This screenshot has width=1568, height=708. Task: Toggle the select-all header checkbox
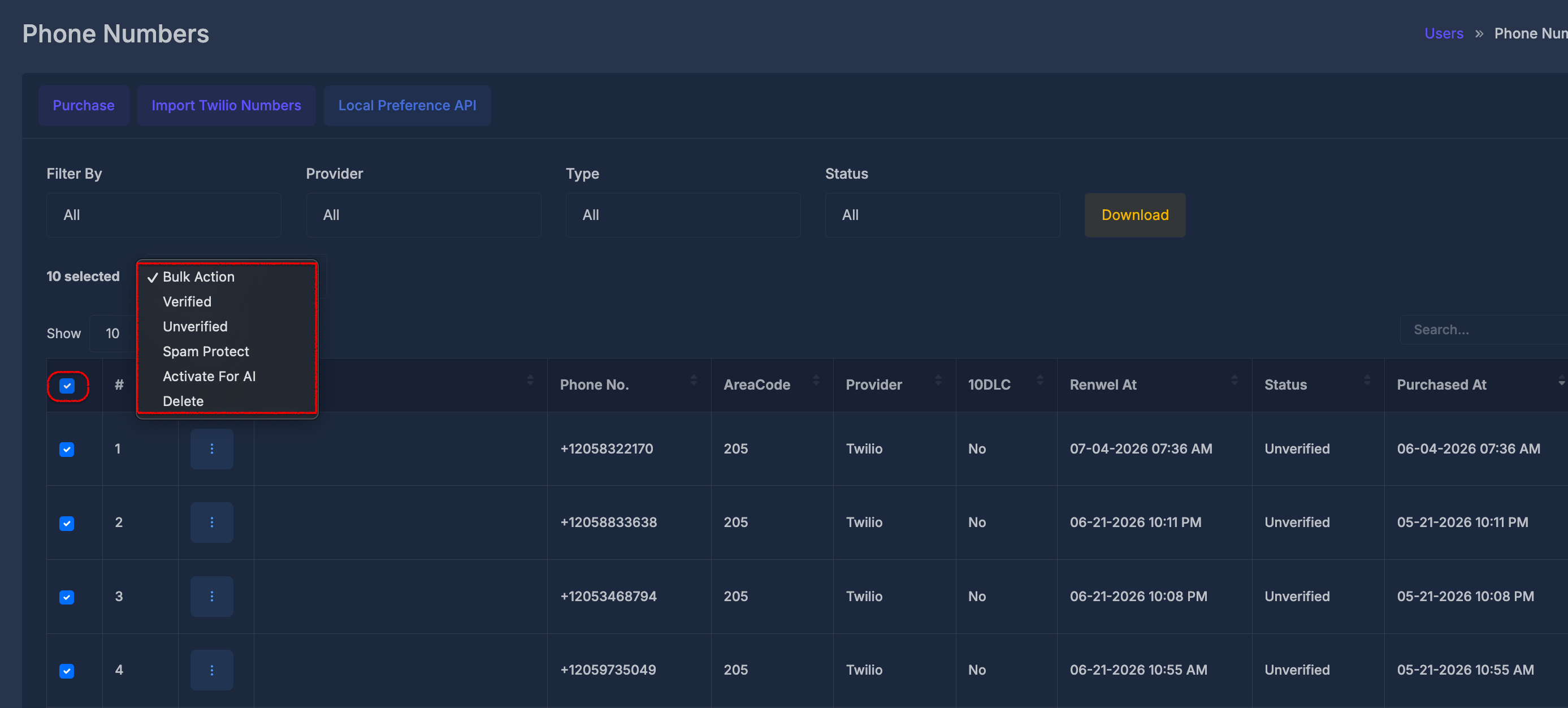[x=67, y=385]
